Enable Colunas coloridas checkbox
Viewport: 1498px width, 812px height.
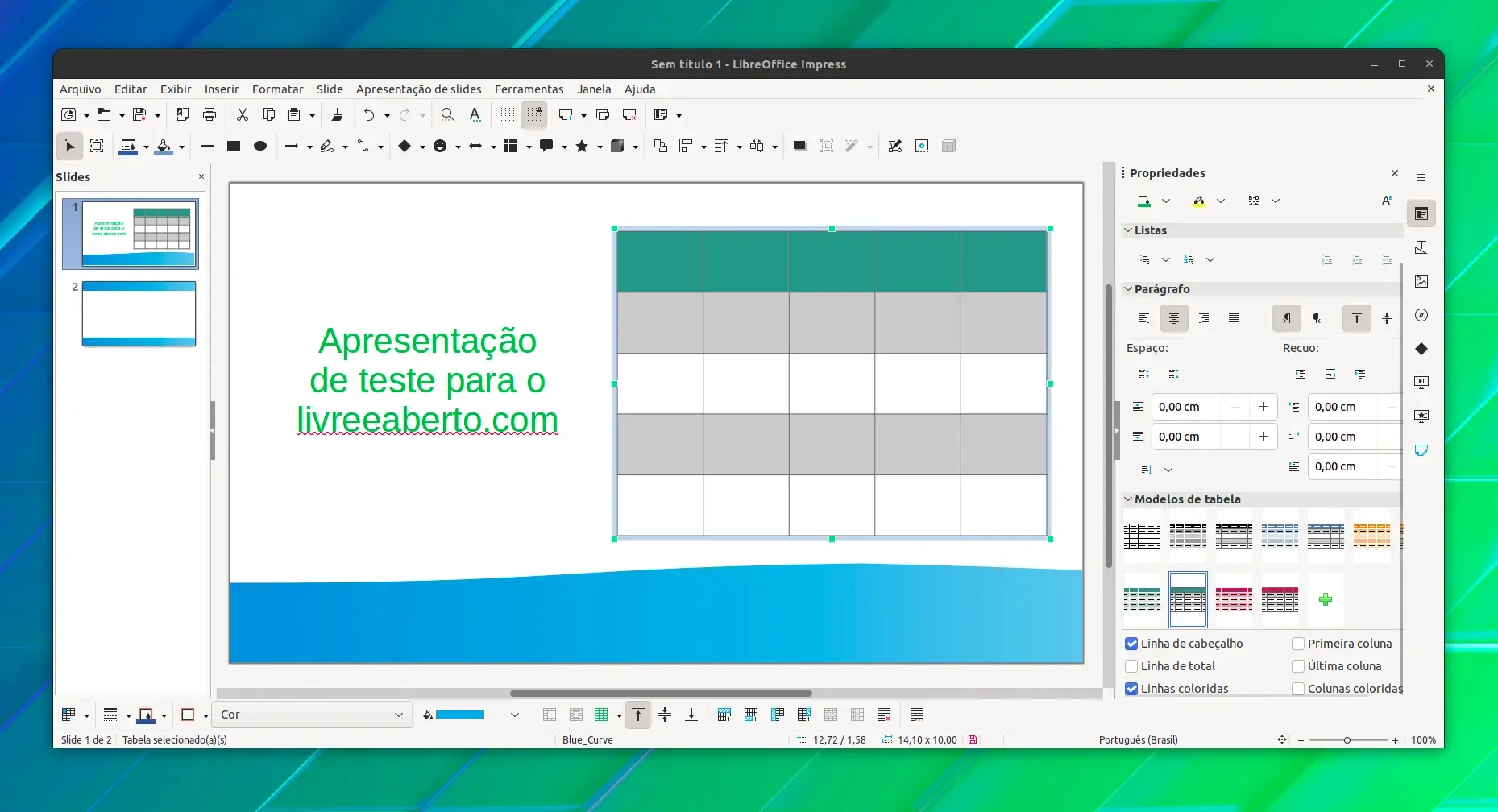(1298, 689)
